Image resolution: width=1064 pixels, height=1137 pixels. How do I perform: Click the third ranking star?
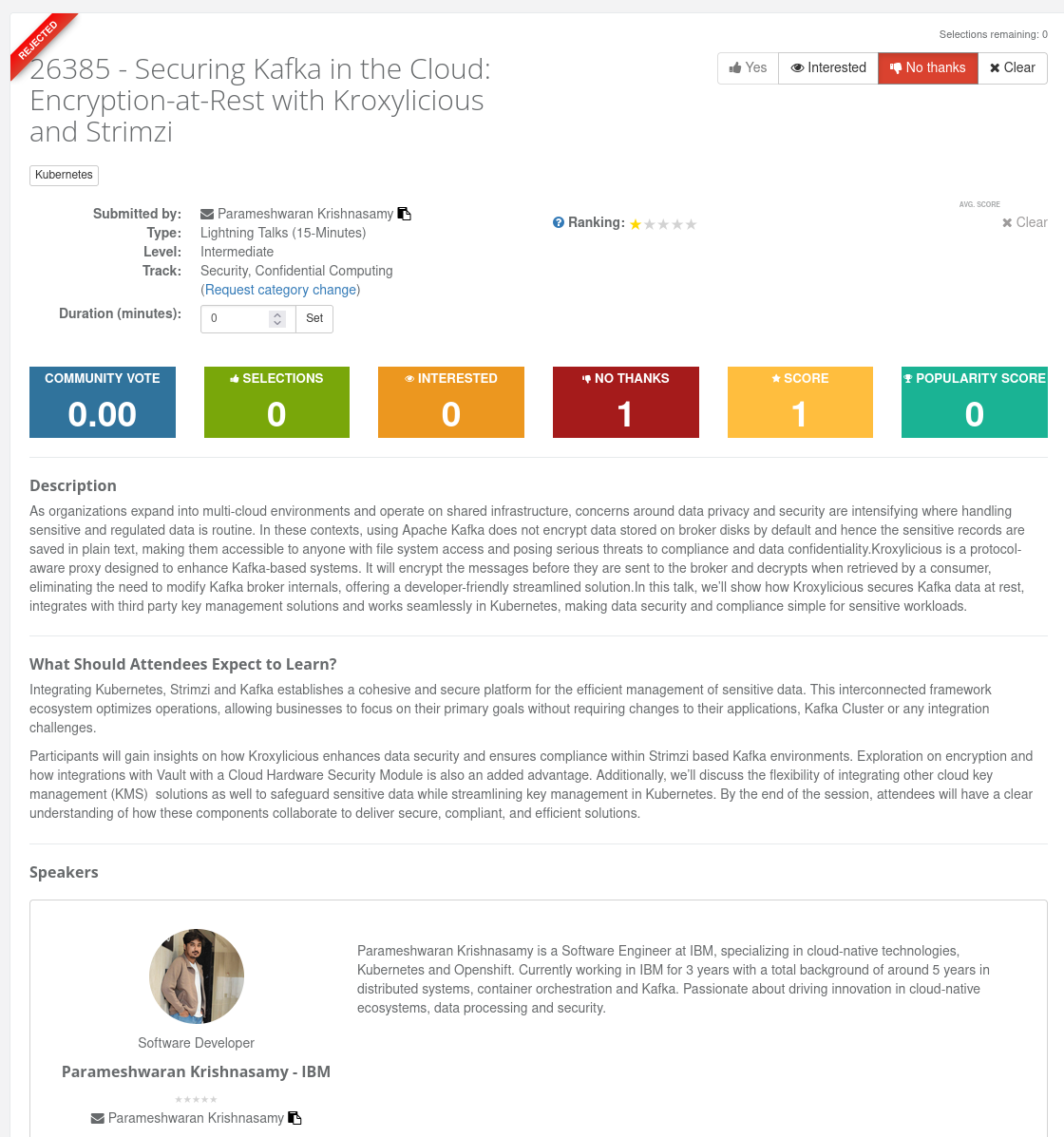point(663,225)
